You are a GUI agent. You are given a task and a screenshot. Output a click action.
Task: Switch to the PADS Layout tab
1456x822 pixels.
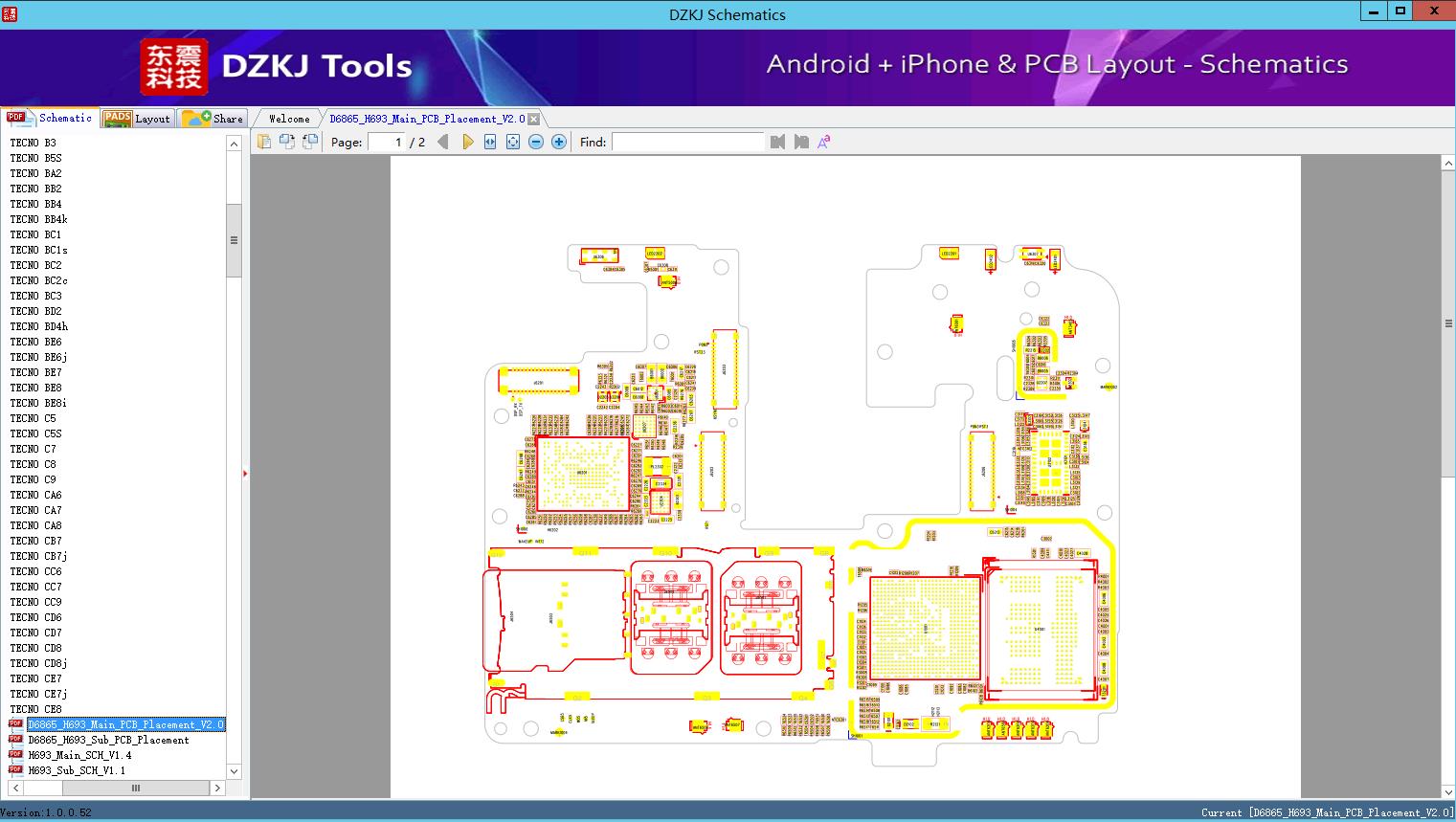pos(137,118)
